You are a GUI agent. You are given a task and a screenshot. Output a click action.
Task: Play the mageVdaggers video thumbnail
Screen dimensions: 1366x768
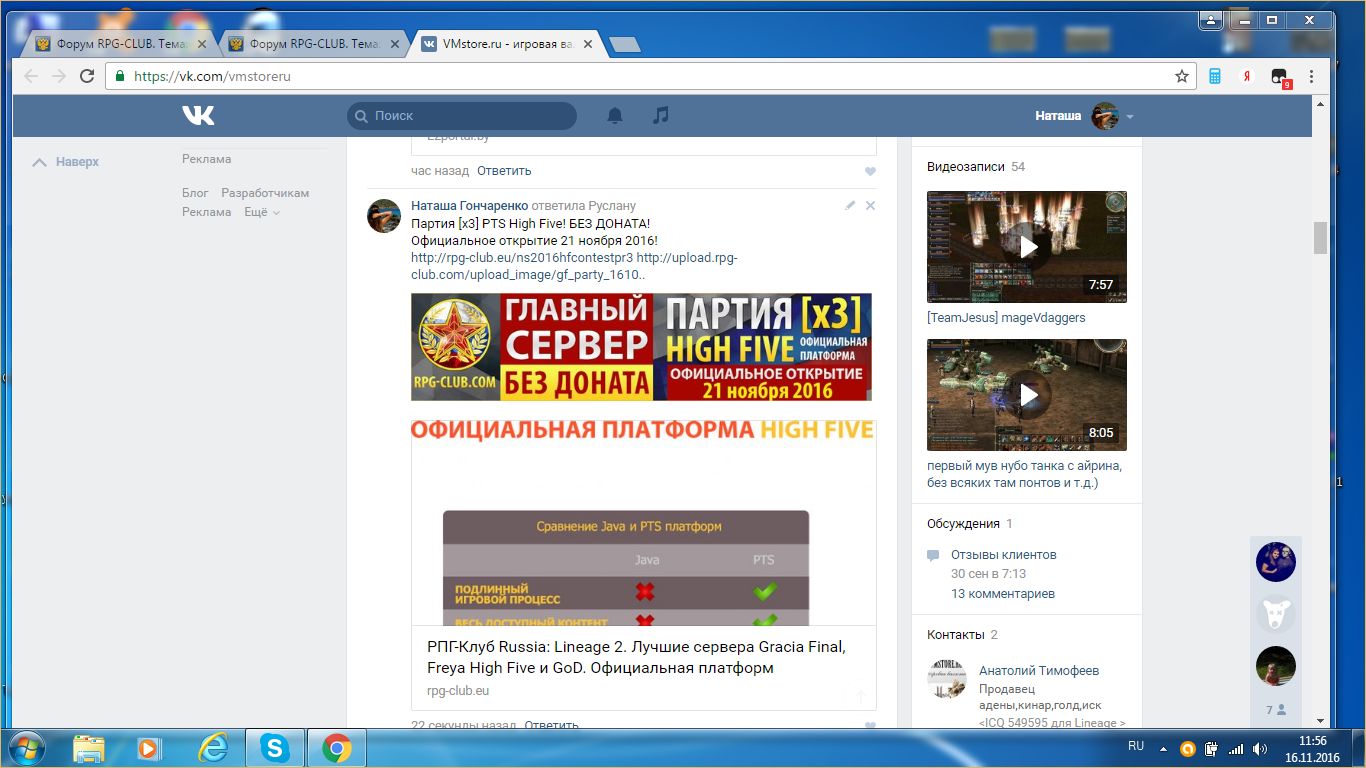point(1027,247)
